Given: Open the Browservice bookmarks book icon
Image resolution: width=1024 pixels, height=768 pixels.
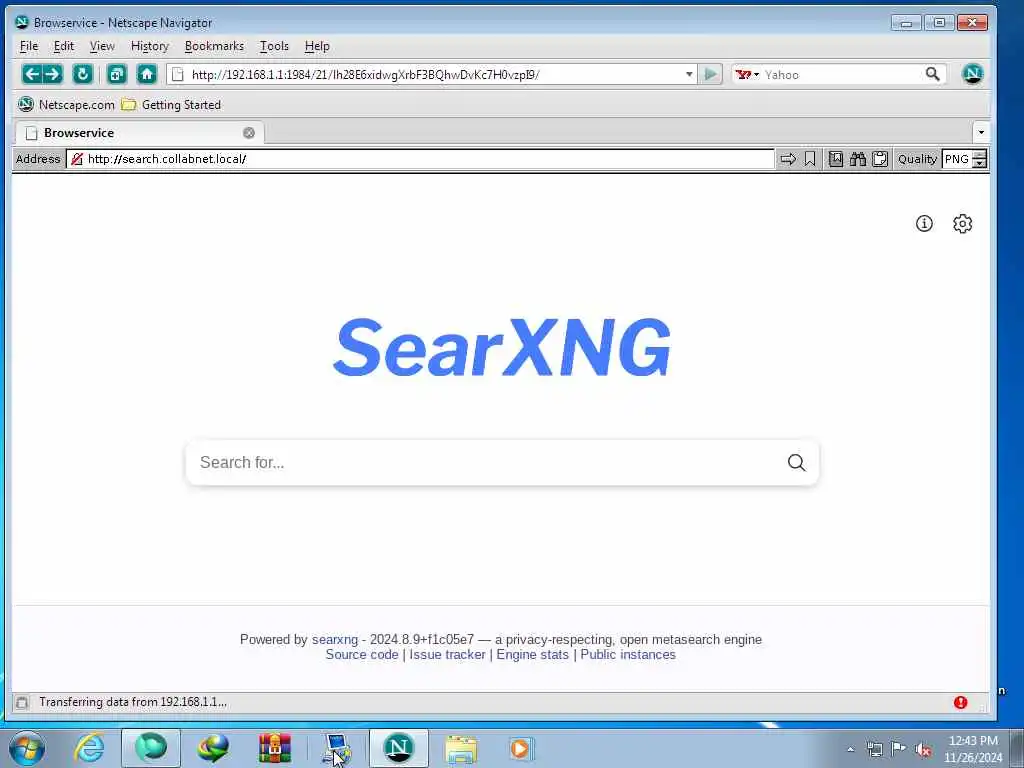Looking at the screenshot, I should click(835, 159).
